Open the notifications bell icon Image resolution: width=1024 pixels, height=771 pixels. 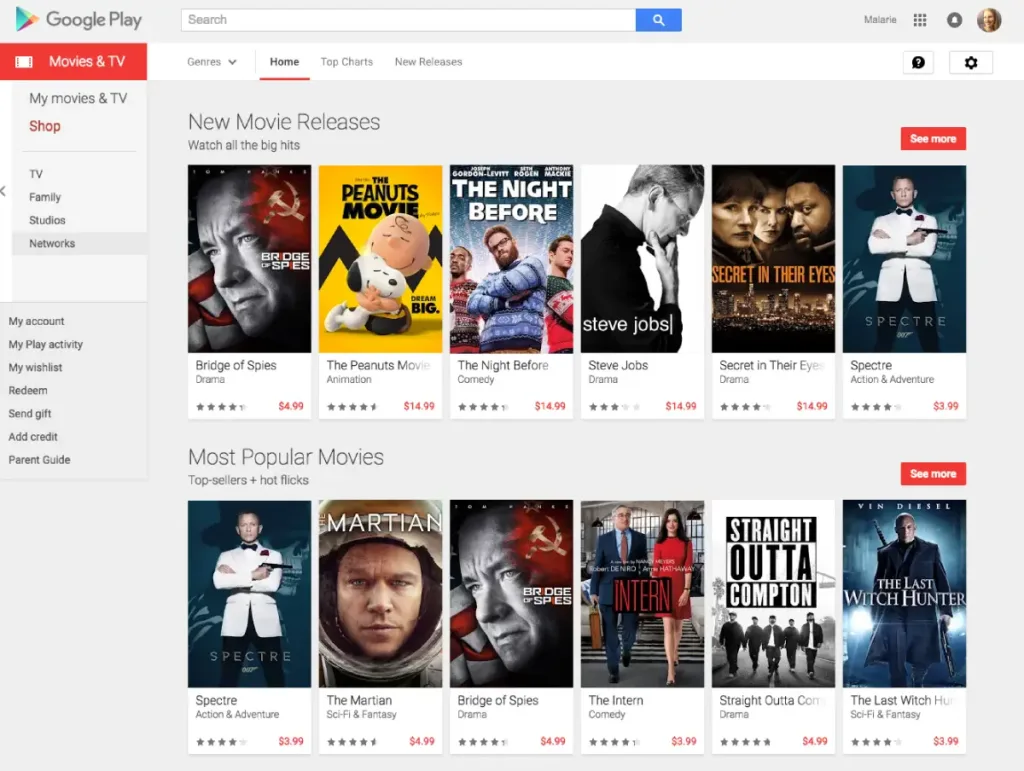tap(954, 20)
